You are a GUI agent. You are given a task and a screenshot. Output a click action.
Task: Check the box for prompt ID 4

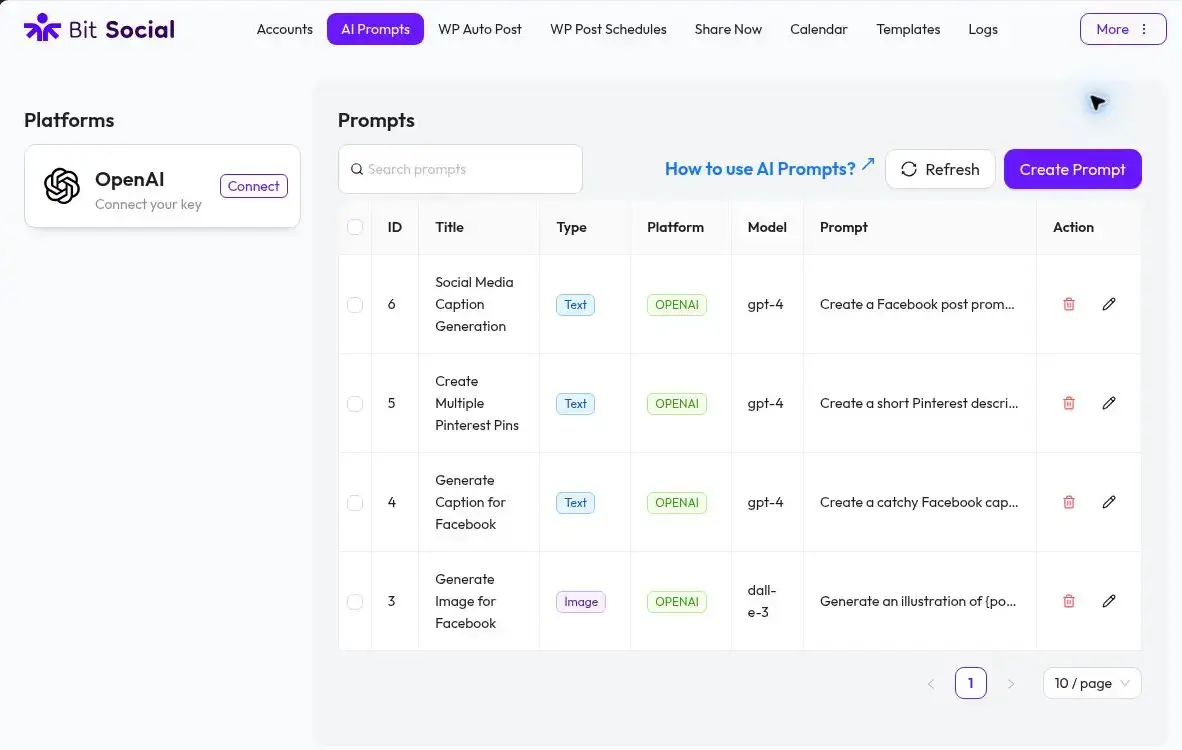tap(355, 503)
